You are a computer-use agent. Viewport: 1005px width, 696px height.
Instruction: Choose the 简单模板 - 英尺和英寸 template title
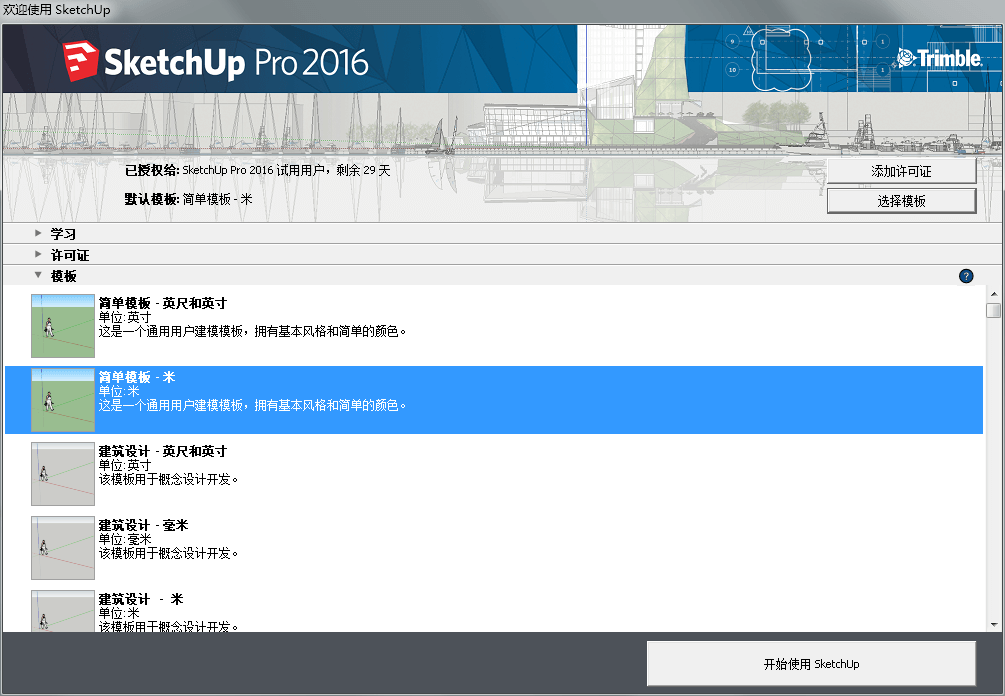162,303
